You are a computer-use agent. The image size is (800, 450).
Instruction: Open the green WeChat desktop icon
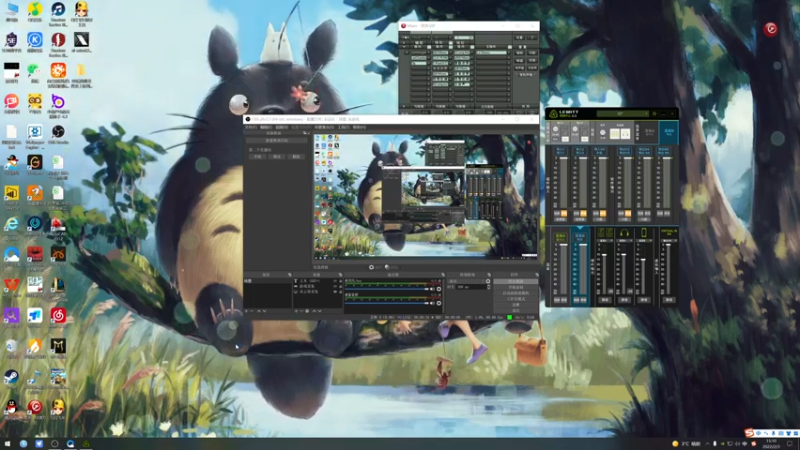tap(35, 72)
